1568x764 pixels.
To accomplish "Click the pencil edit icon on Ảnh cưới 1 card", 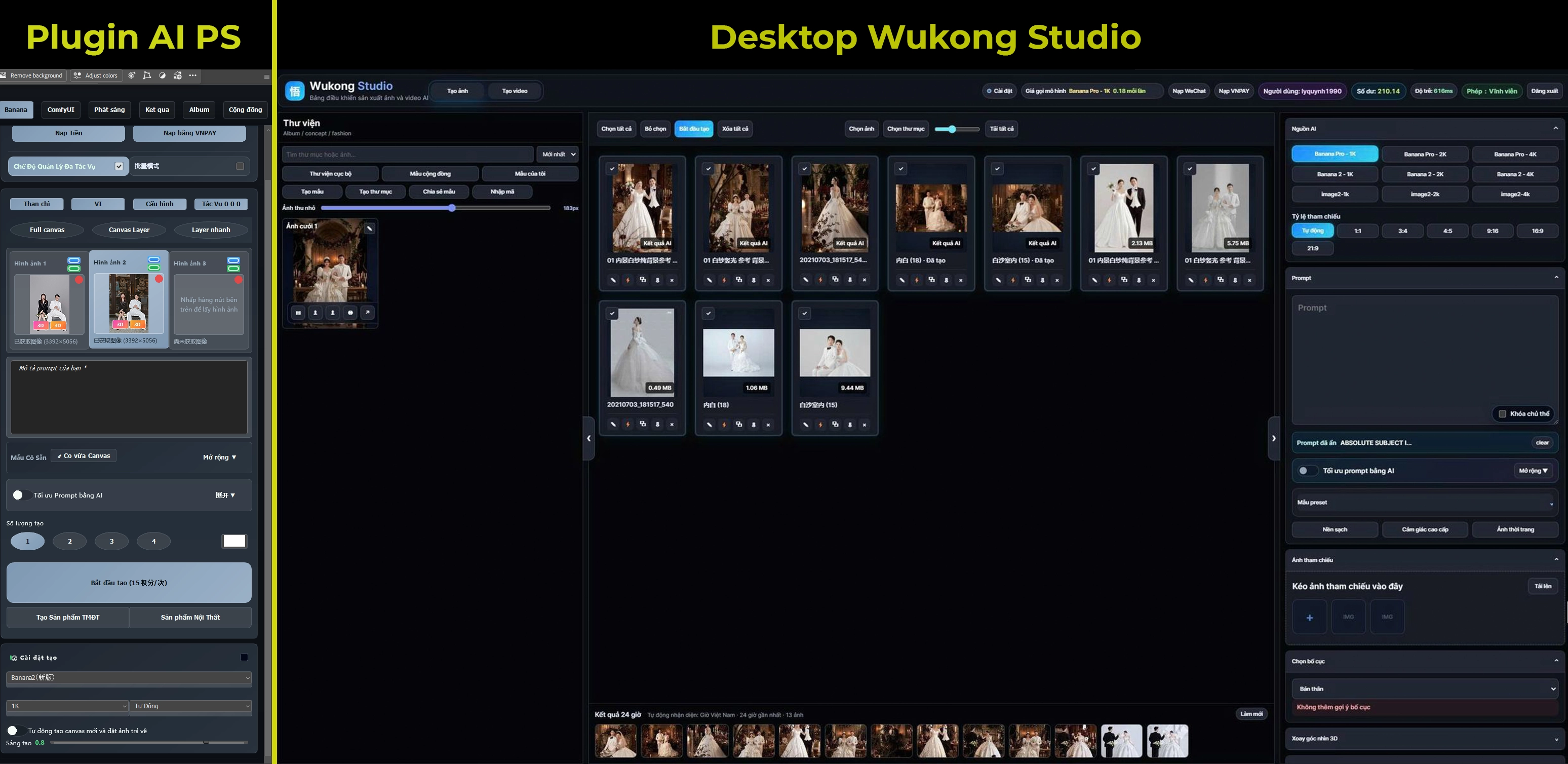I will [x=370, y=228].
